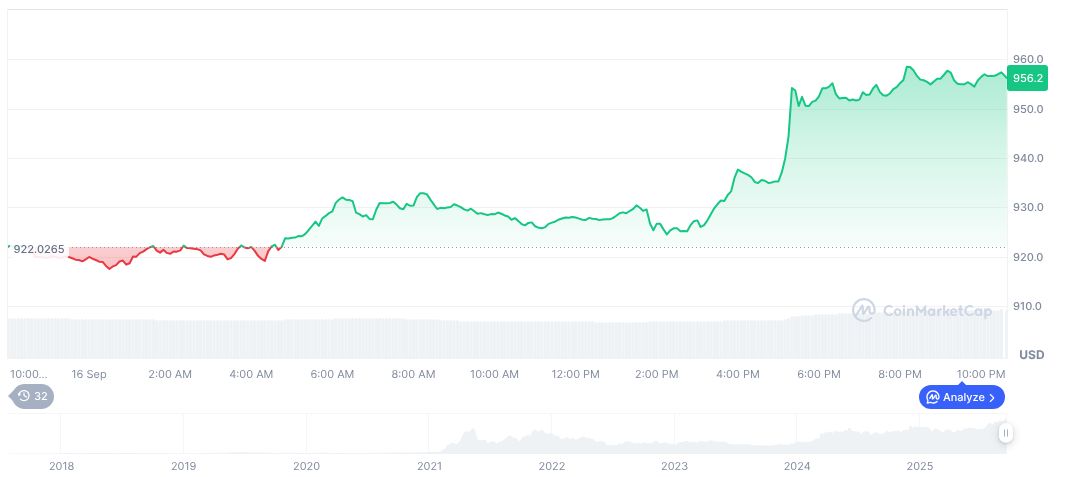Viewport: 1072px width, 477px height.
Task: Click the 12:00 PM time axis label
Action: coord(575,374)
